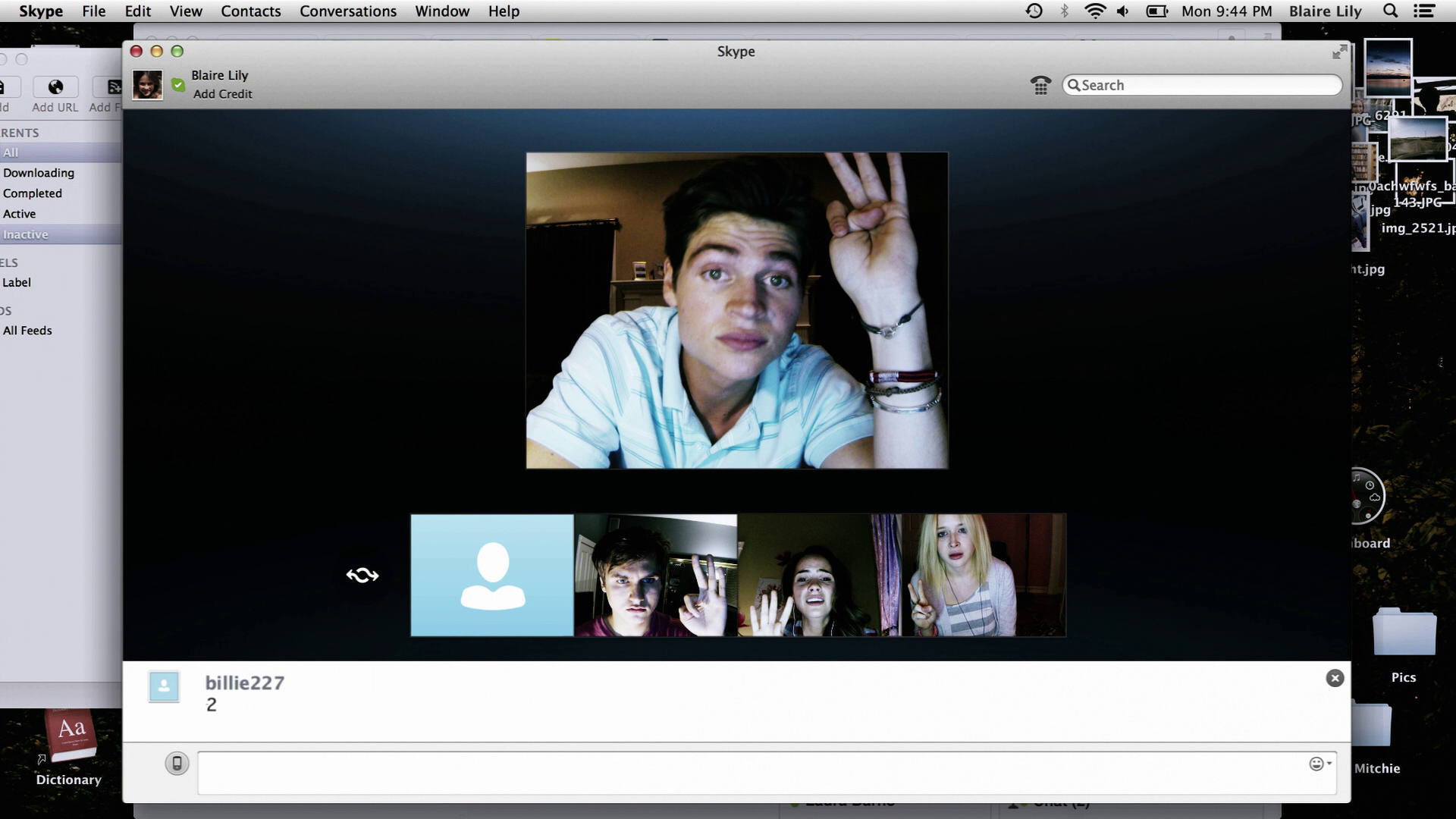Select Label in torrent sidebar
This screenshot has width=1456, height=819.
click(17, 282)
